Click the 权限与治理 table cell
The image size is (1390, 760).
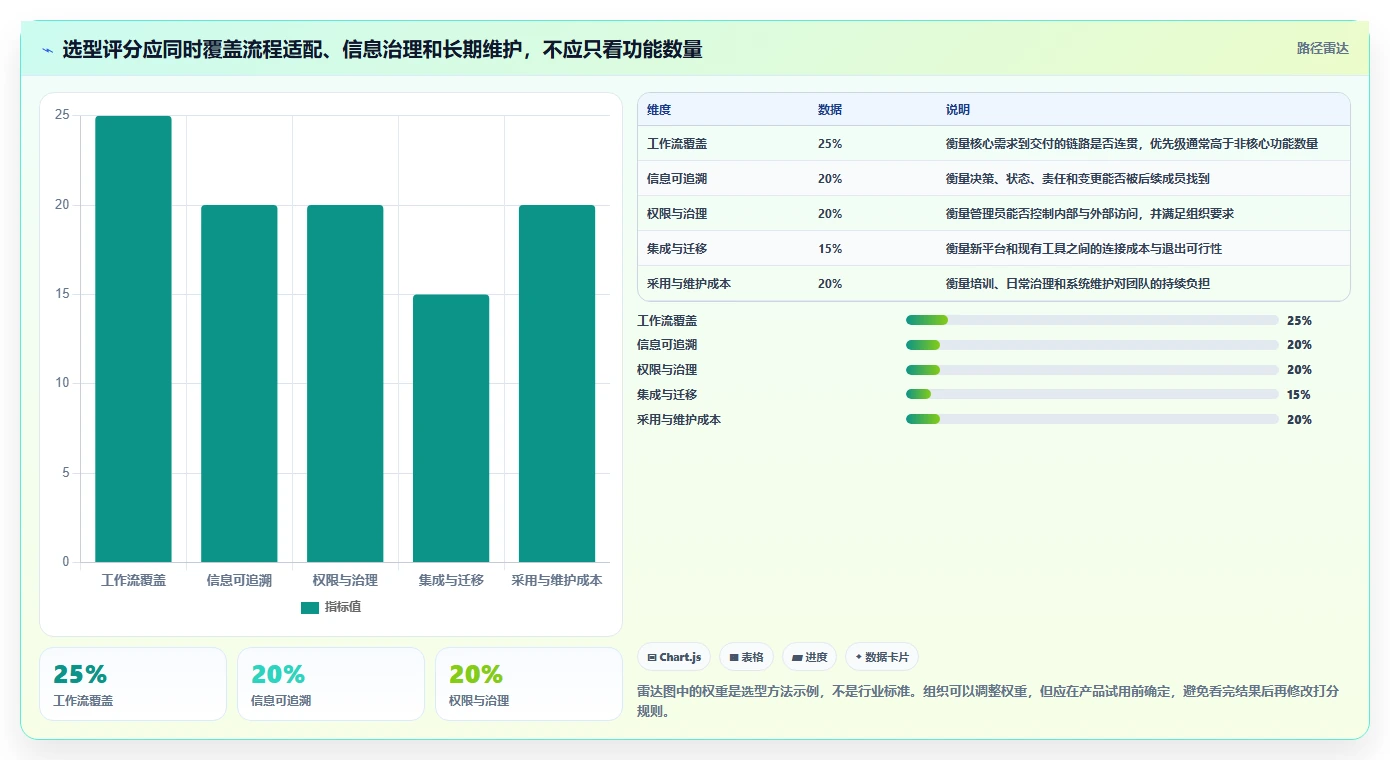pos(723,214)
